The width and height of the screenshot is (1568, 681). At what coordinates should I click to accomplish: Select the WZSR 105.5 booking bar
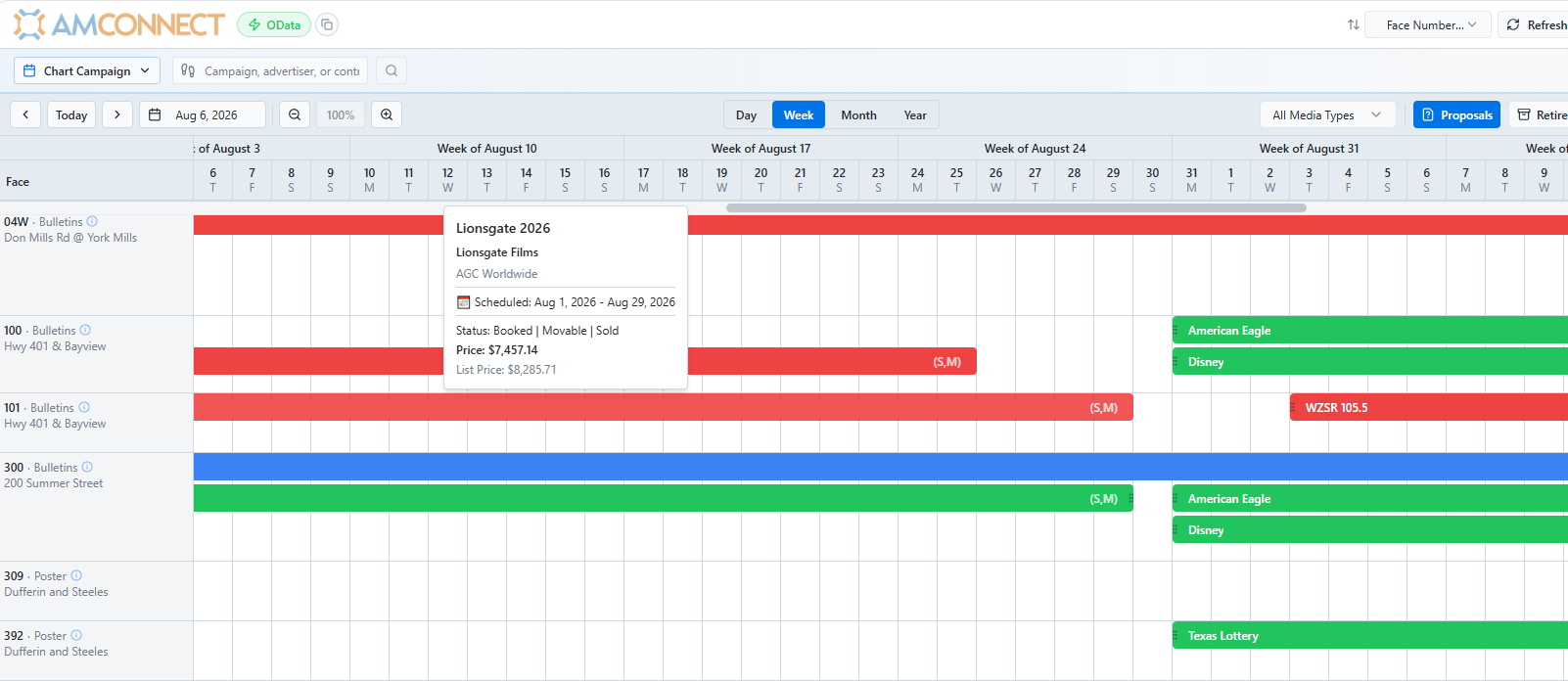(1429, 408)
